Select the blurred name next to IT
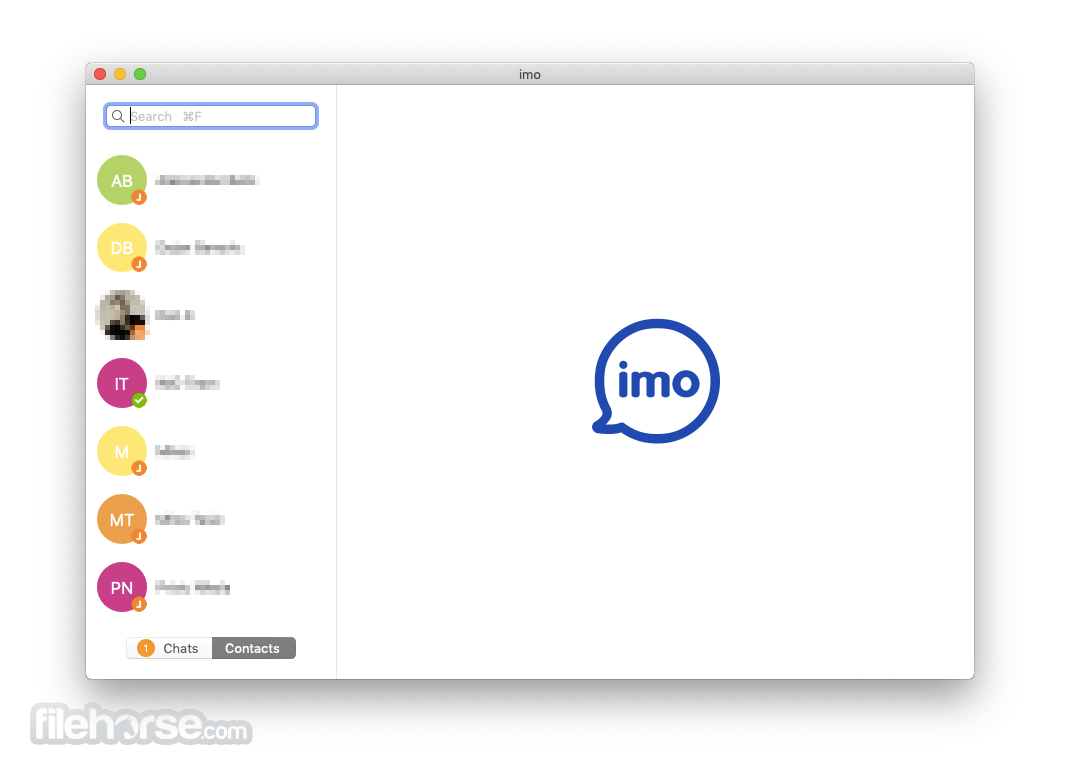The width and height of the screenshot is (1081, 775). pos(188,383)
